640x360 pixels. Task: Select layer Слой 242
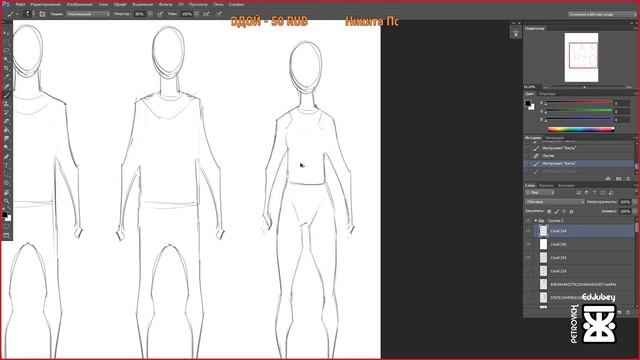[x=584, y=258]
